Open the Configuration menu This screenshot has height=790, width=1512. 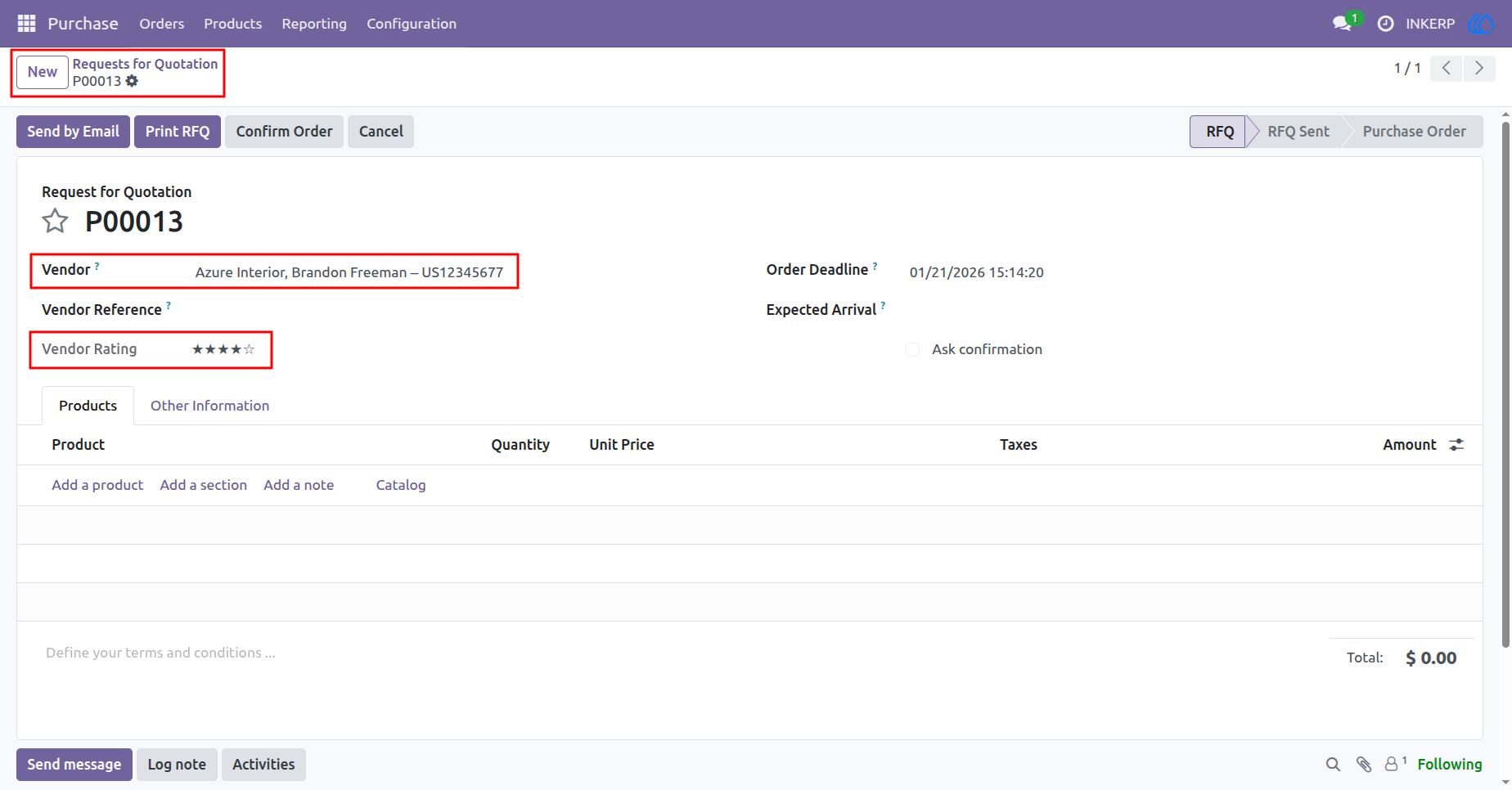click(412, 24)
